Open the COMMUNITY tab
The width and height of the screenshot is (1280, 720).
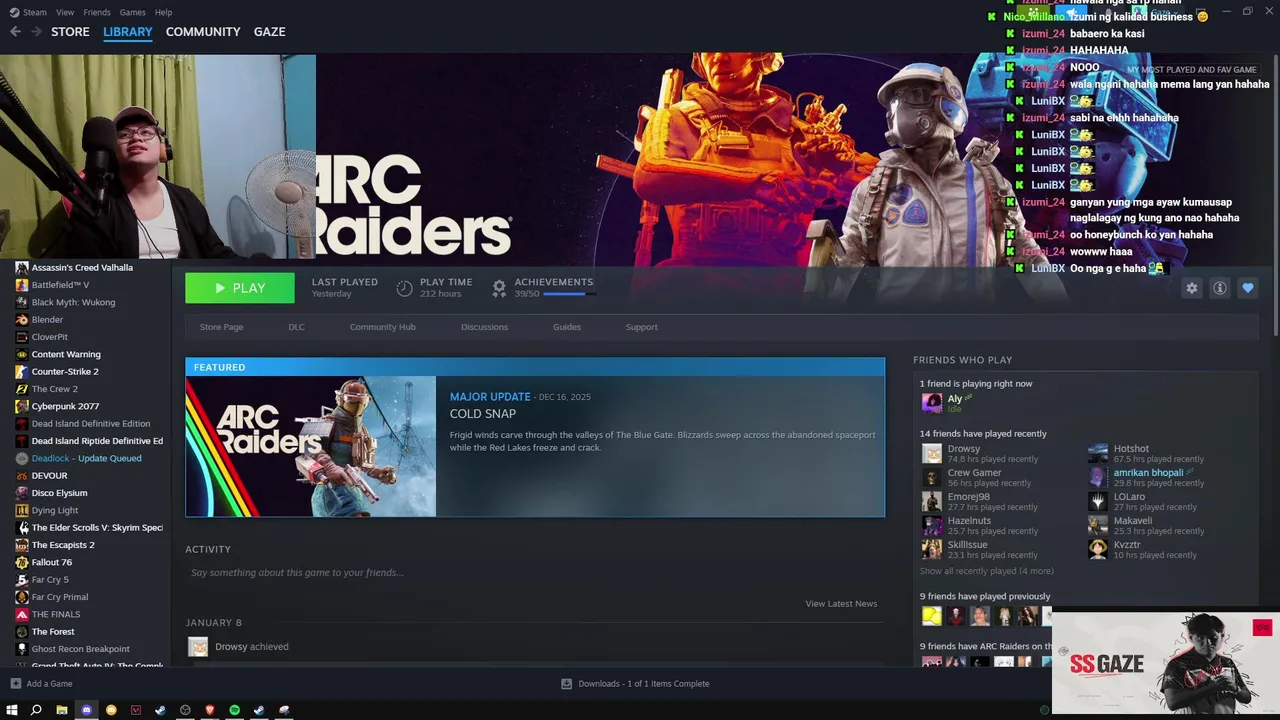pos(203,32)
